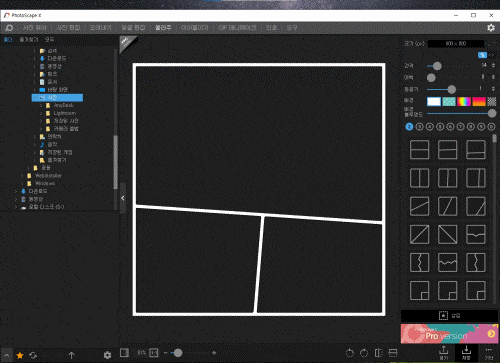
Task: Click the up-arrow parent folder icon
Action: click(71, 355)
